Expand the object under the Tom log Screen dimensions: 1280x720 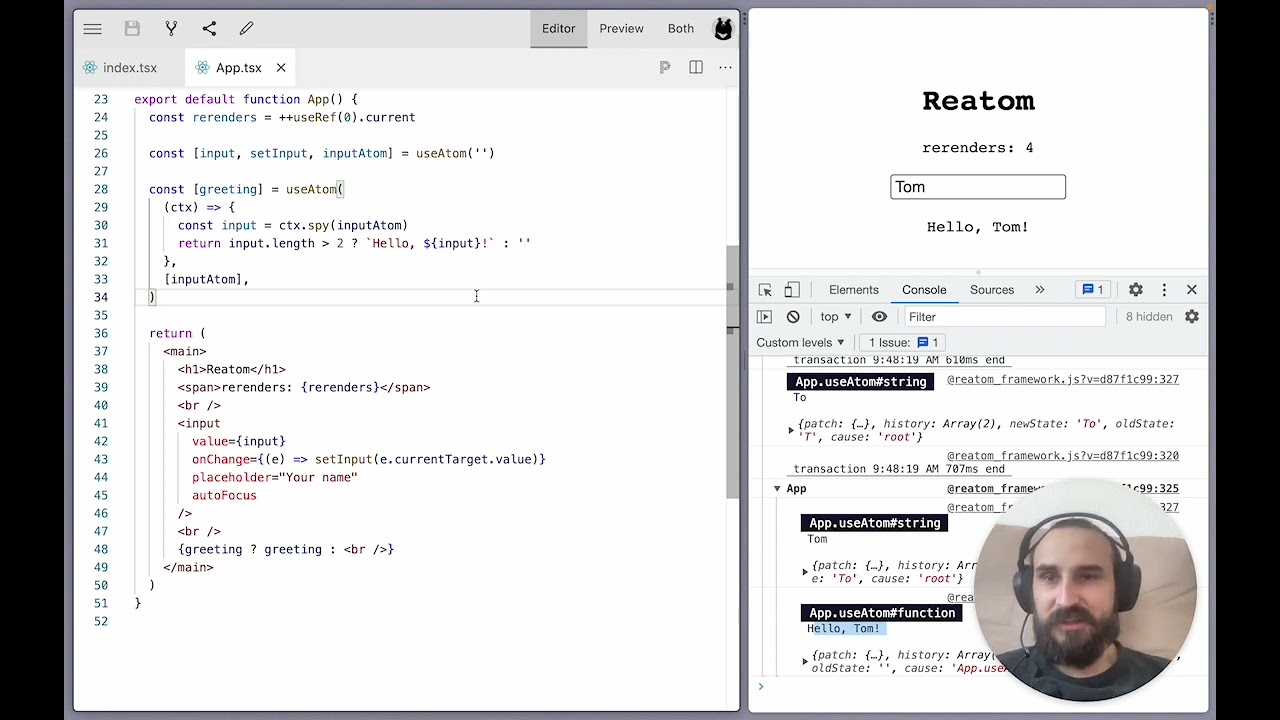click(805, 572)
